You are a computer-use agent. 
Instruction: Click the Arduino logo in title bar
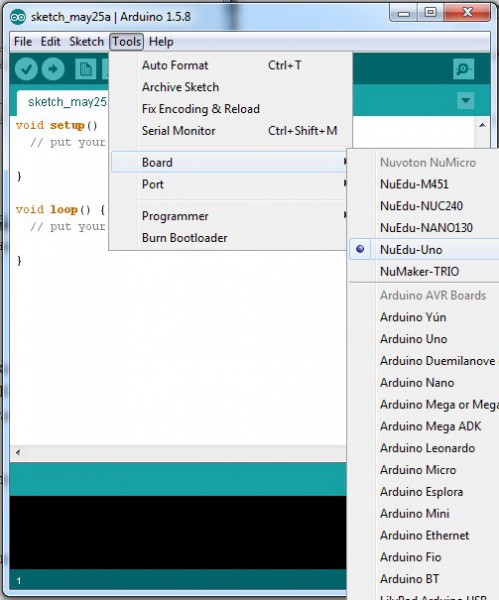tap(18, 17)
